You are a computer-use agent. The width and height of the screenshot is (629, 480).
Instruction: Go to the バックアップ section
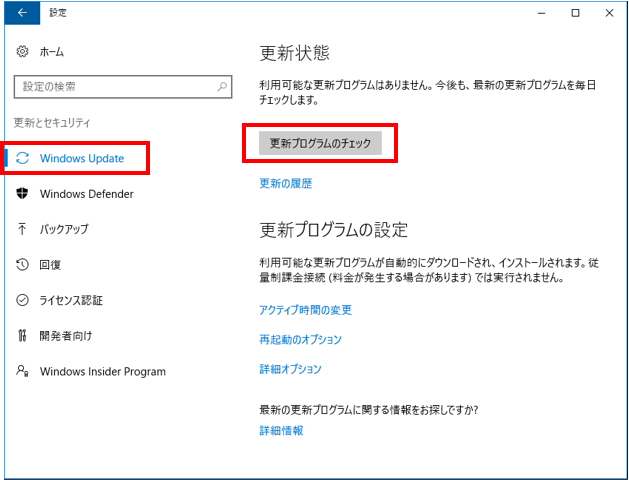click(64, 229)
